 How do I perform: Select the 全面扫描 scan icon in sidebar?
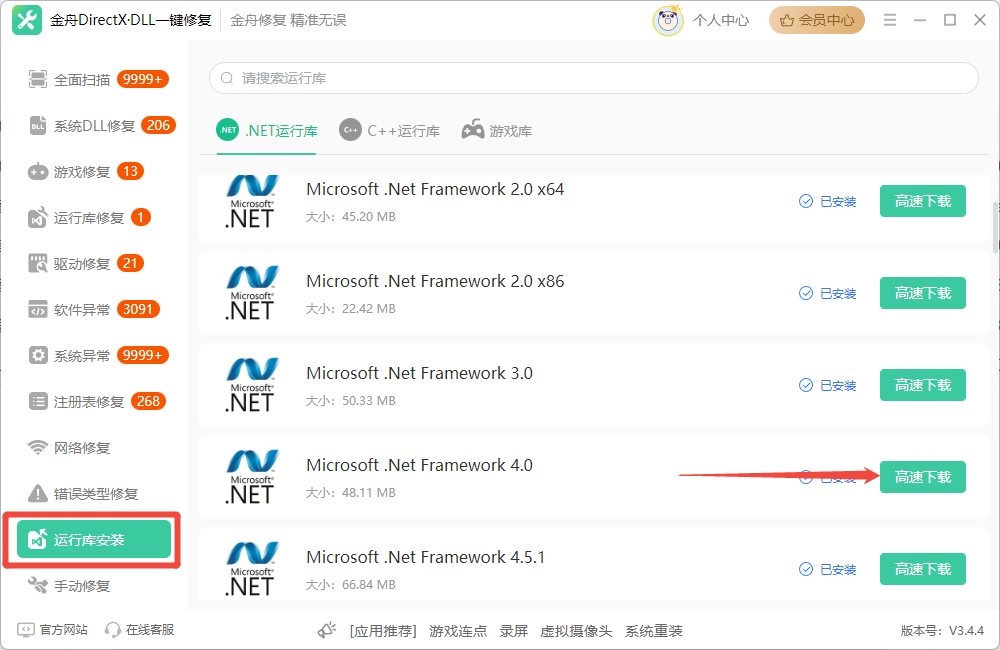click(x=38, y=78)
